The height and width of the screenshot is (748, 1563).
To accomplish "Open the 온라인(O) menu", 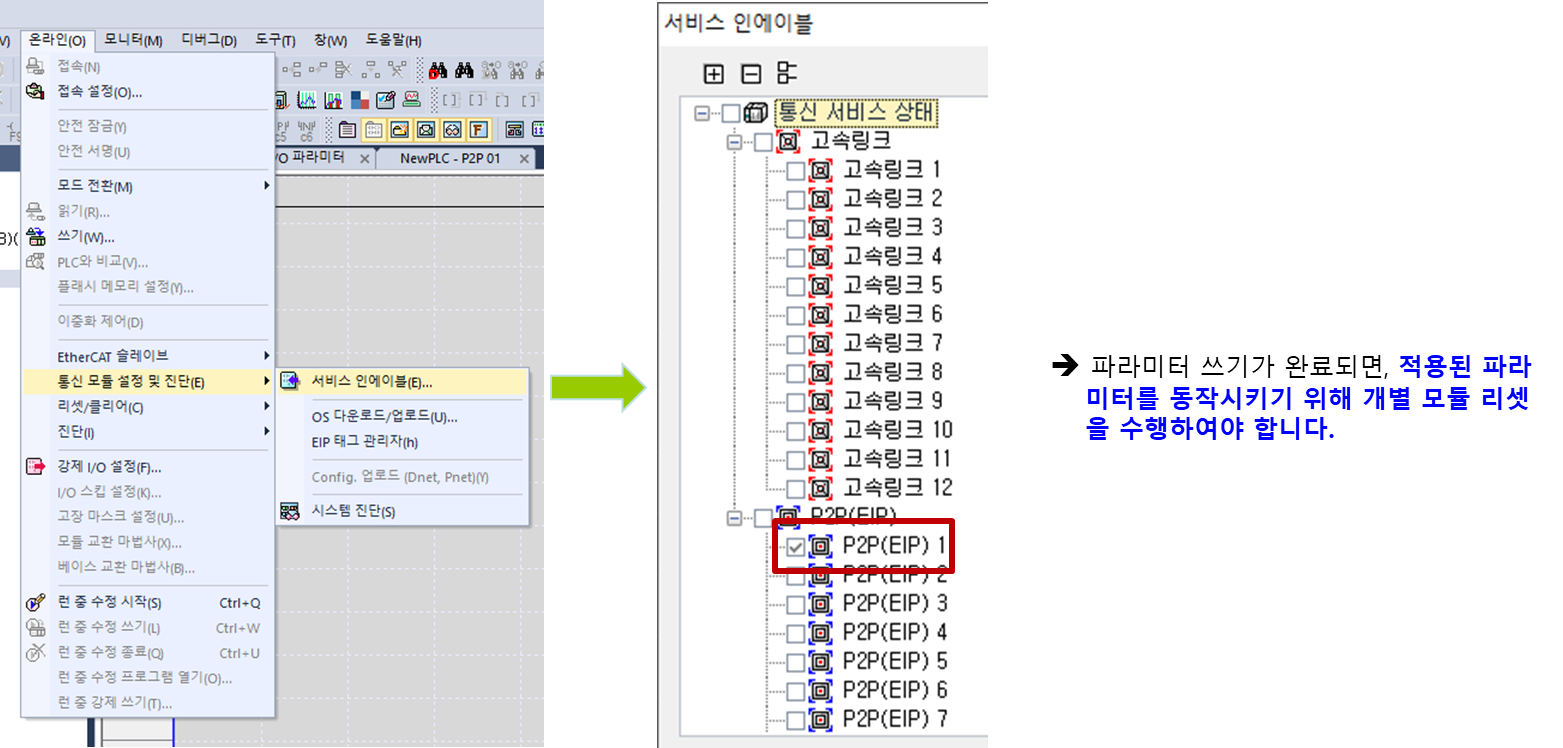I will [x=57, y=40].
